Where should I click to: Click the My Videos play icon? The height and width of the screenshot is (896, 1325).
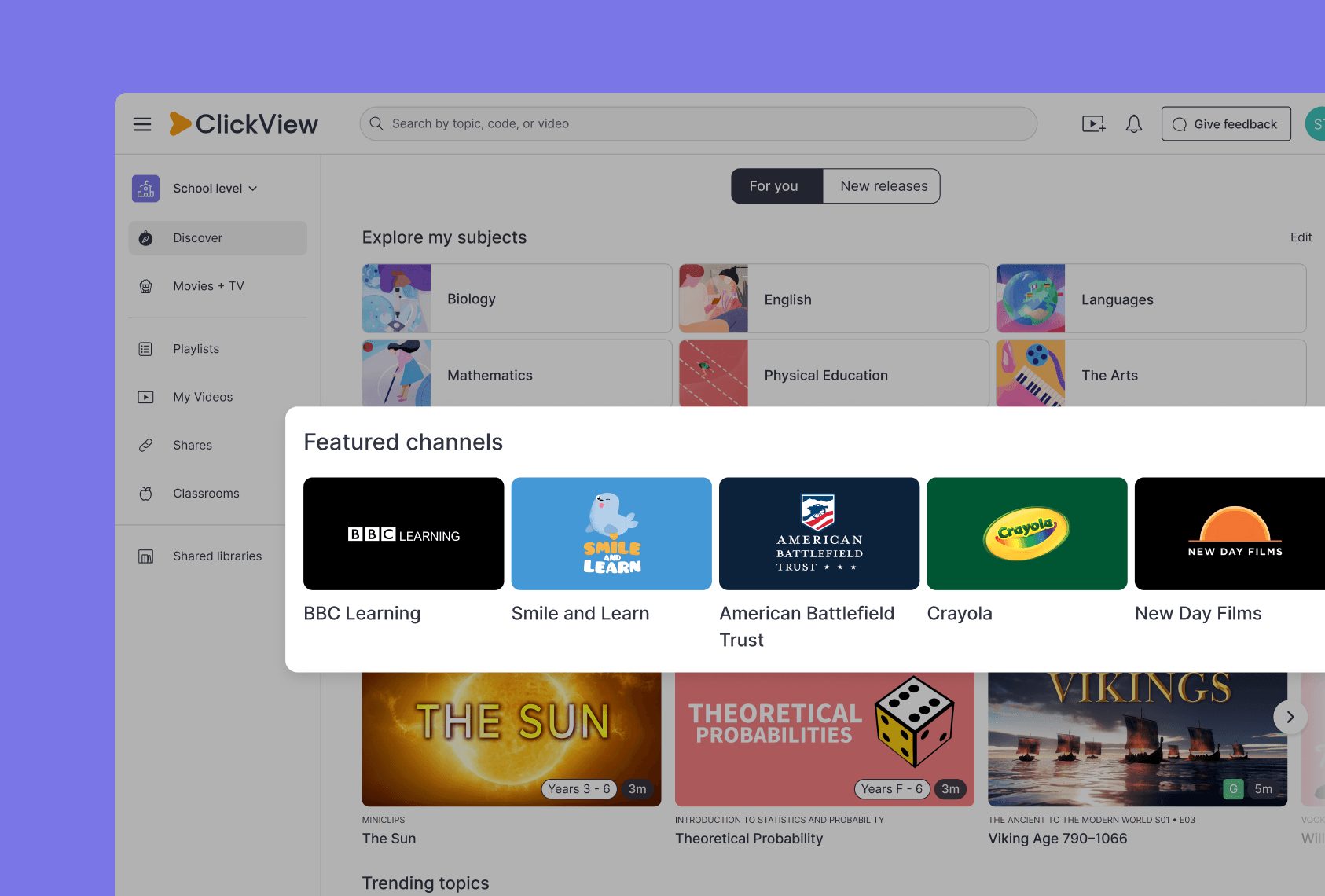coord(145,397)
